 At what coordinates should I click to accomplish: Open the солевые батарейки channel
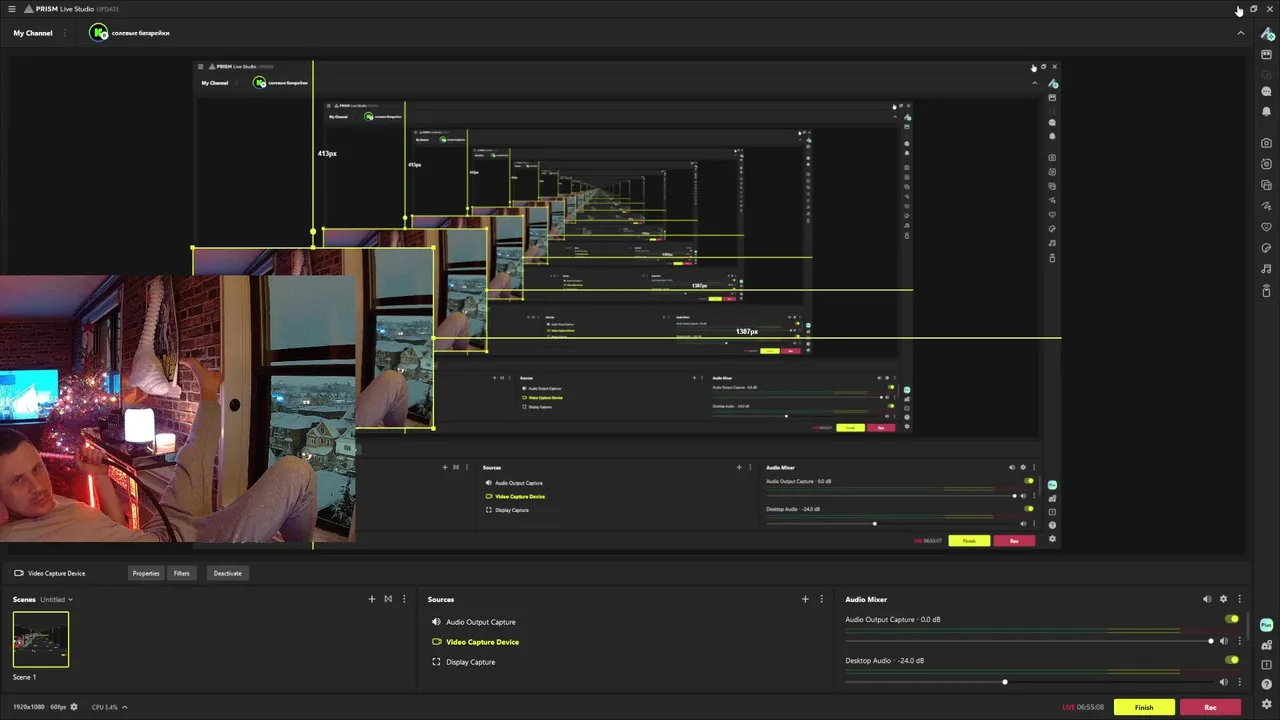[x=129, y=33]
